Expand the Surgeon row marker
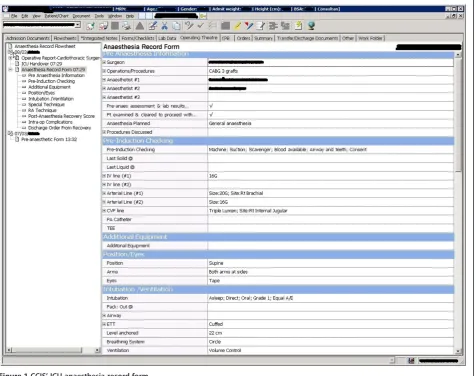Image resolution: width=476 pixels, height=376 pixels. [x=104, y=62]
